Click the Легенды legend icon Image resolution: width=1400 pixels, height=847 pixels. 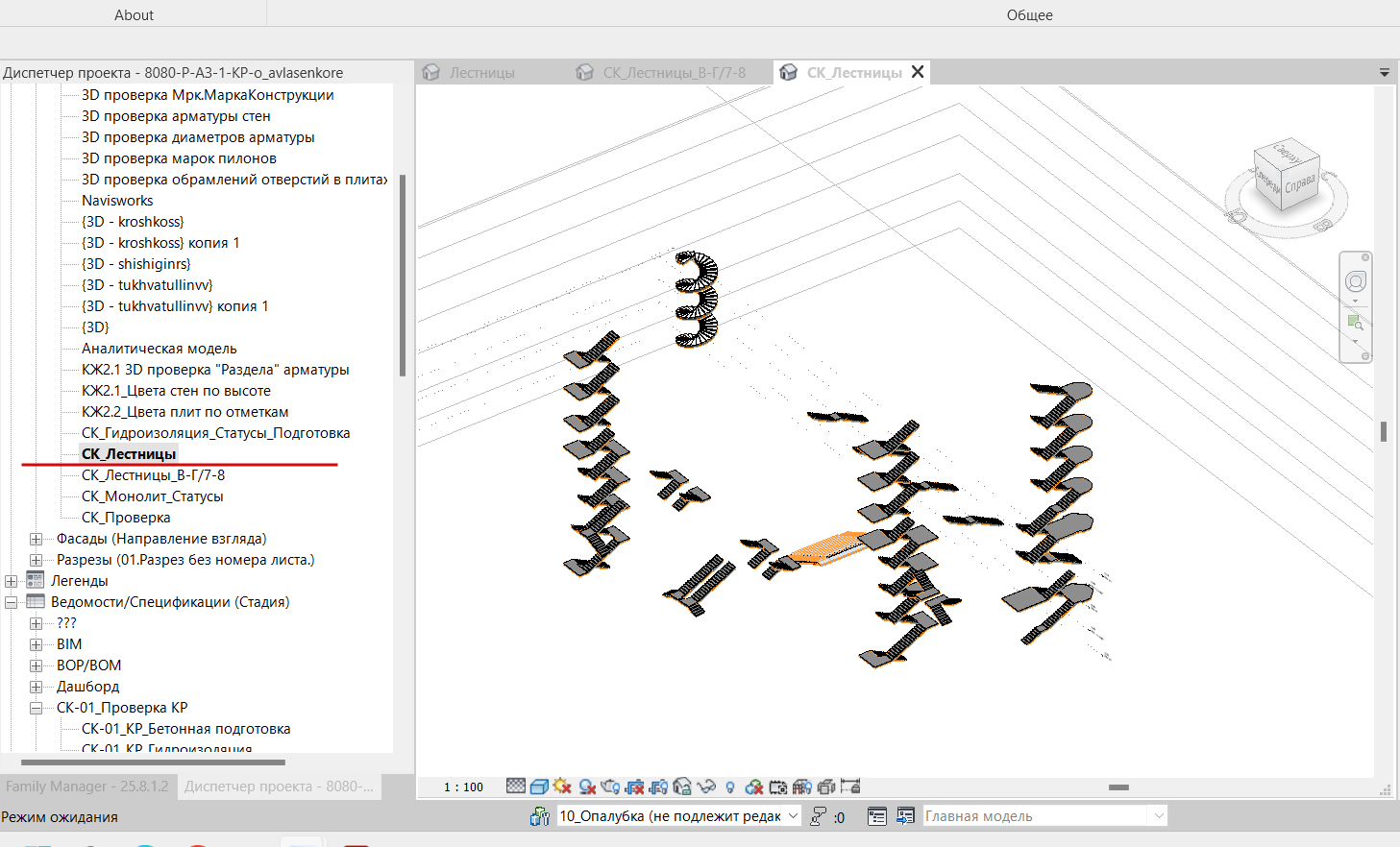pyautogui.click(x=36, y=580)
